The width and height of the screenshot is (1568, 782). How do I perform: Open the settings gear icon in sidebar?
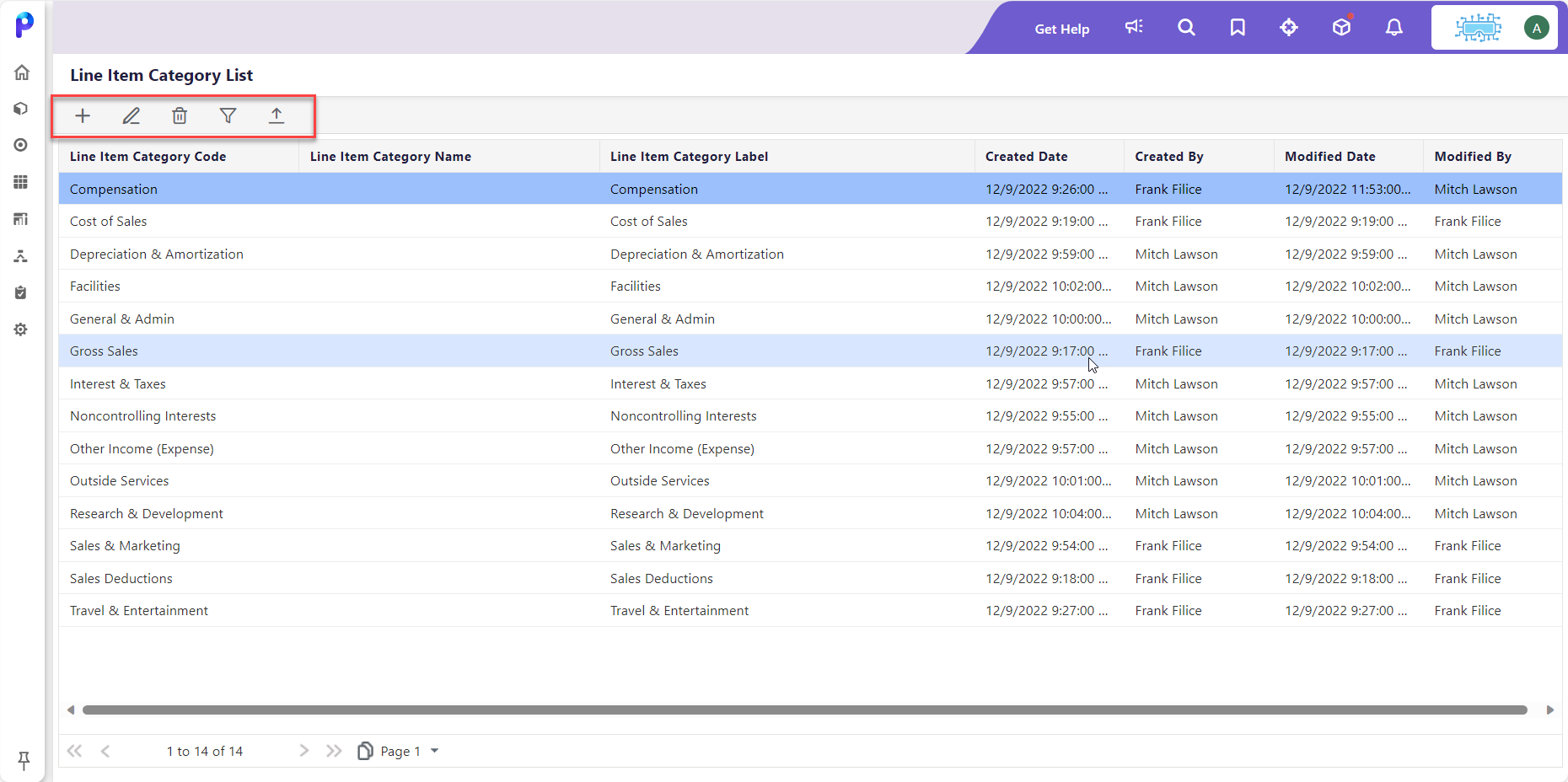click(21, 329)
